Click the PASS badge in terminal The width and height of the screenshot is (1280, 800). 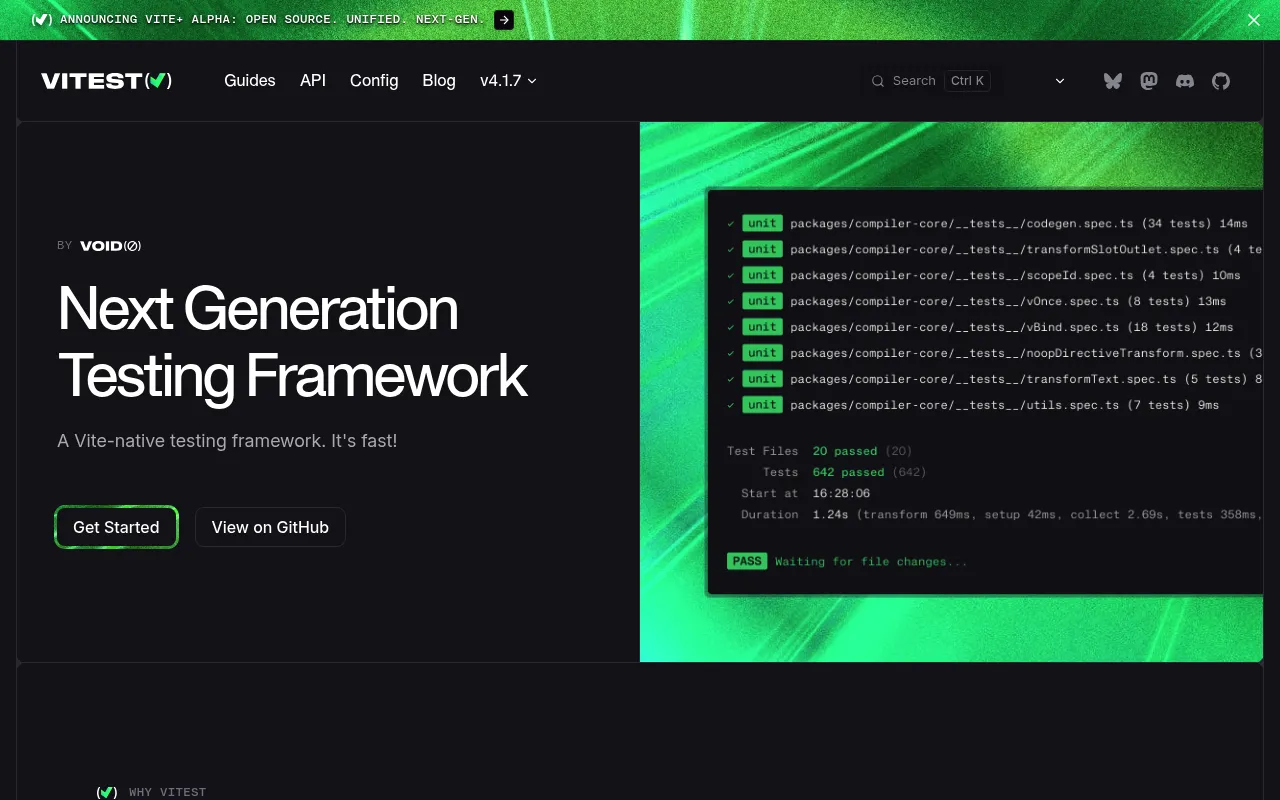(747, 561)
